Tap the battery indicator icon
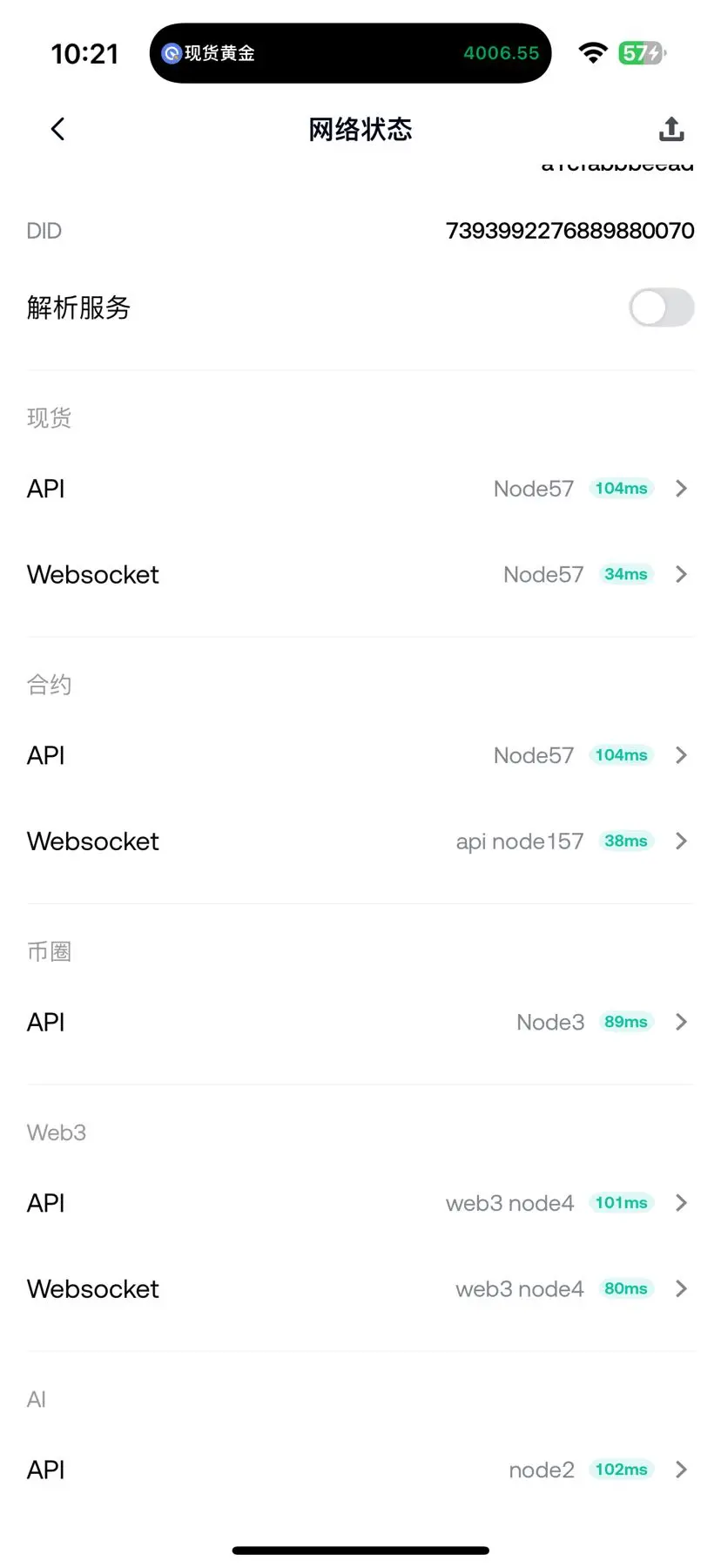 coord(643,53)
